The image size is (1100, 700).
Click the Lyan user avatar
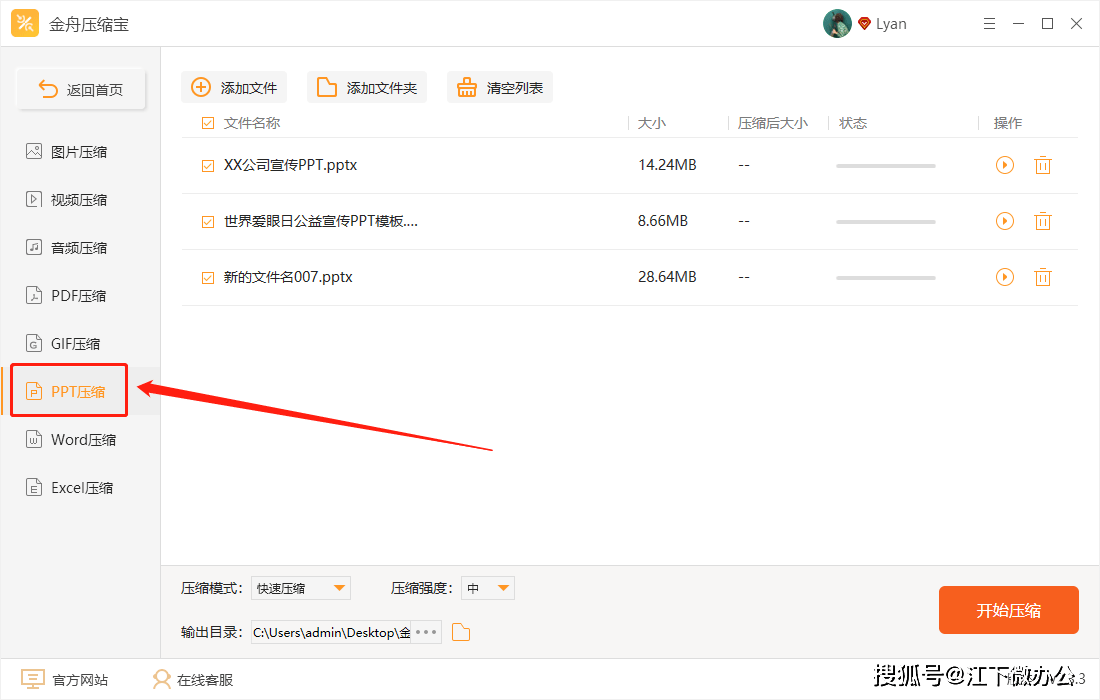point(837,24)
